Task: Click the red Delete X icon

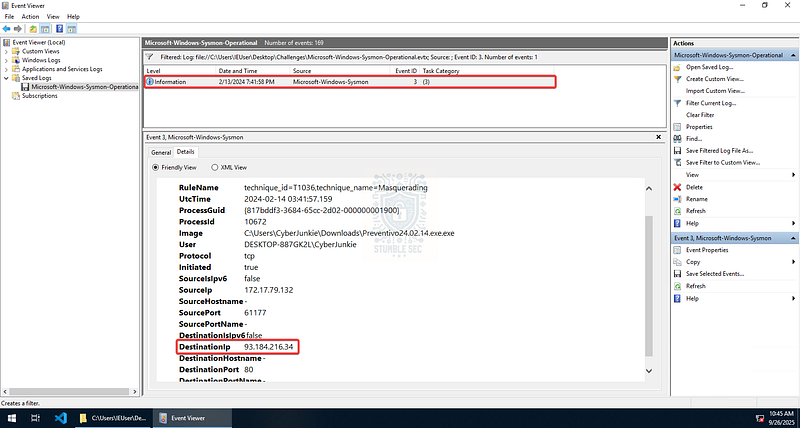Action: click(677, 187)
